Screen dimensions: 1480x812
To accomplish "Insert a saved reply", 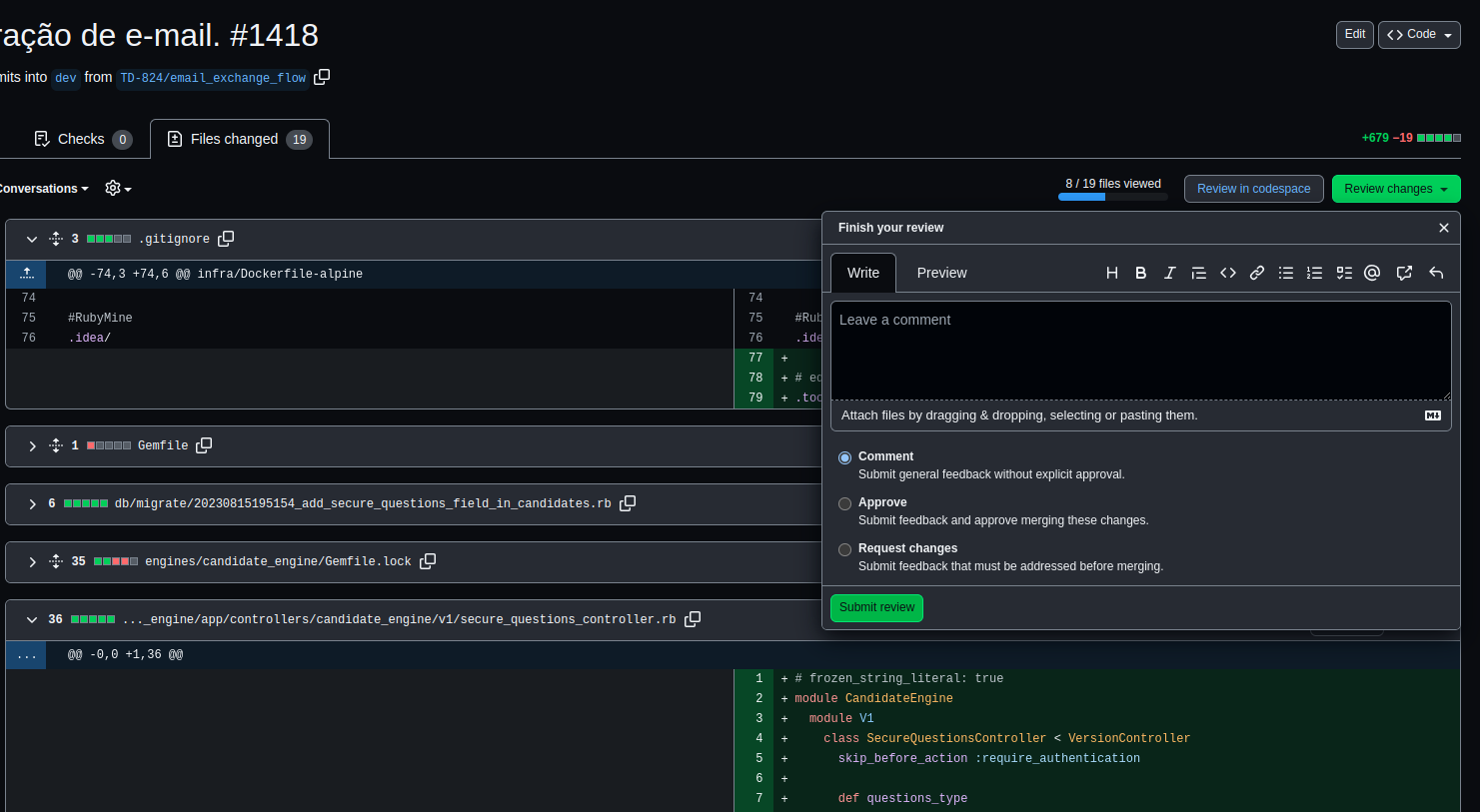I will 1436,273.
